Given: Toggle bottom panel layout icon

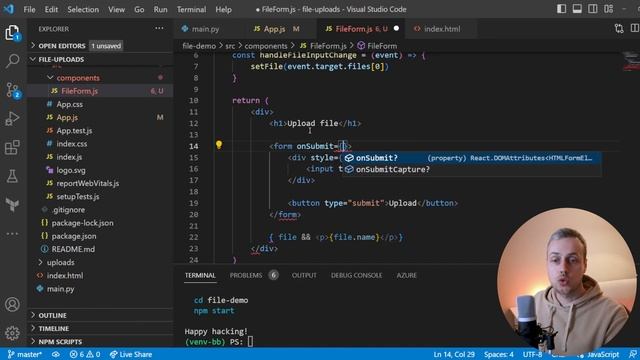Looking at the screenshot, I should pyautogui.click(x=577, y=9).
